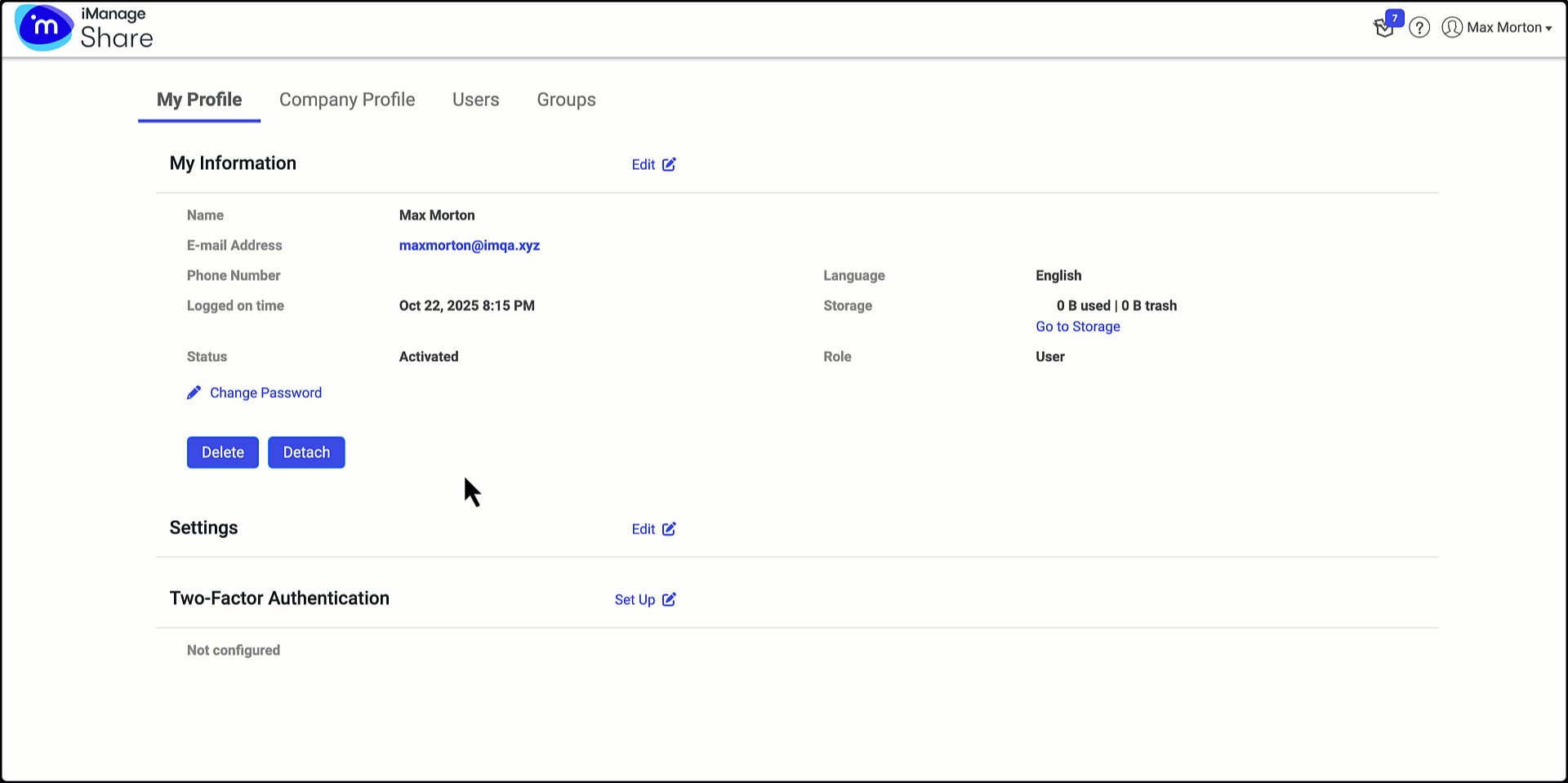
Task: Click the Settings edit pencil icon
Action: (669, 529)
